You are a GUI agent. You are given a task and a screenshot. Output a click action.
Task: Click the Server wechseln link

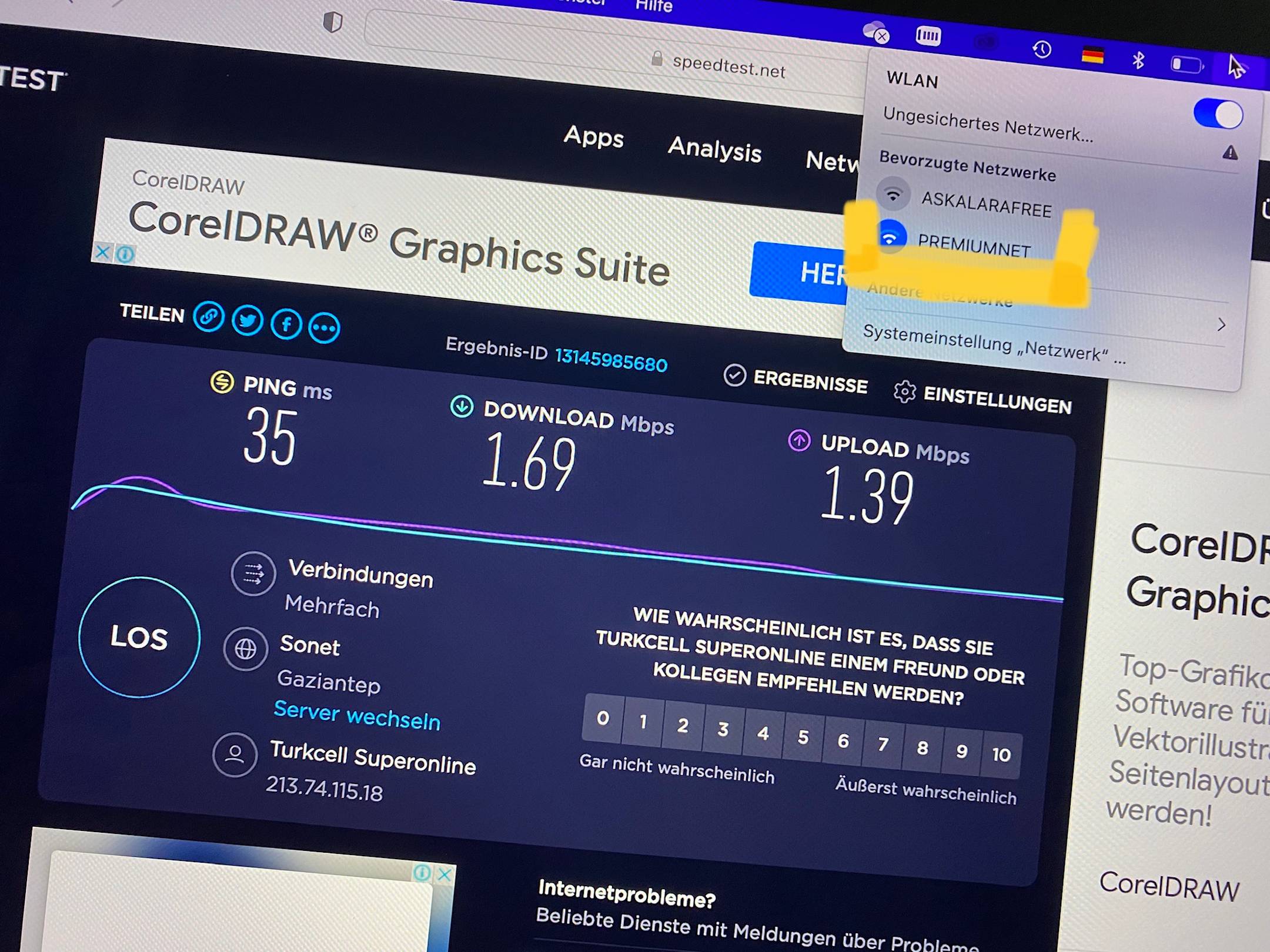[x=357, y=716]
